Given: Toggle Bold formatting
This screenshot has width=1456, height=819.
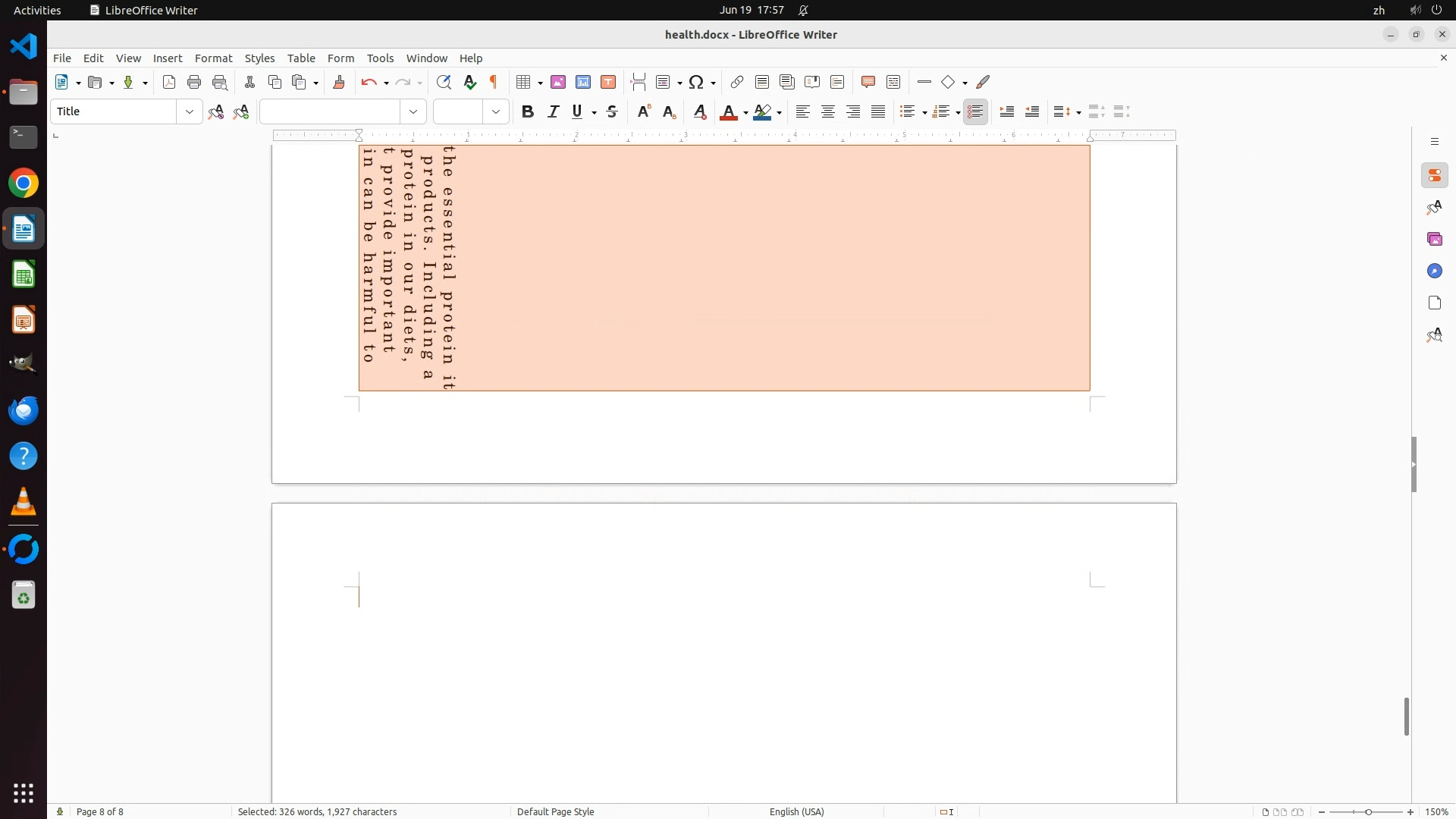Looking at the screenshot, I should pos(528,112).
